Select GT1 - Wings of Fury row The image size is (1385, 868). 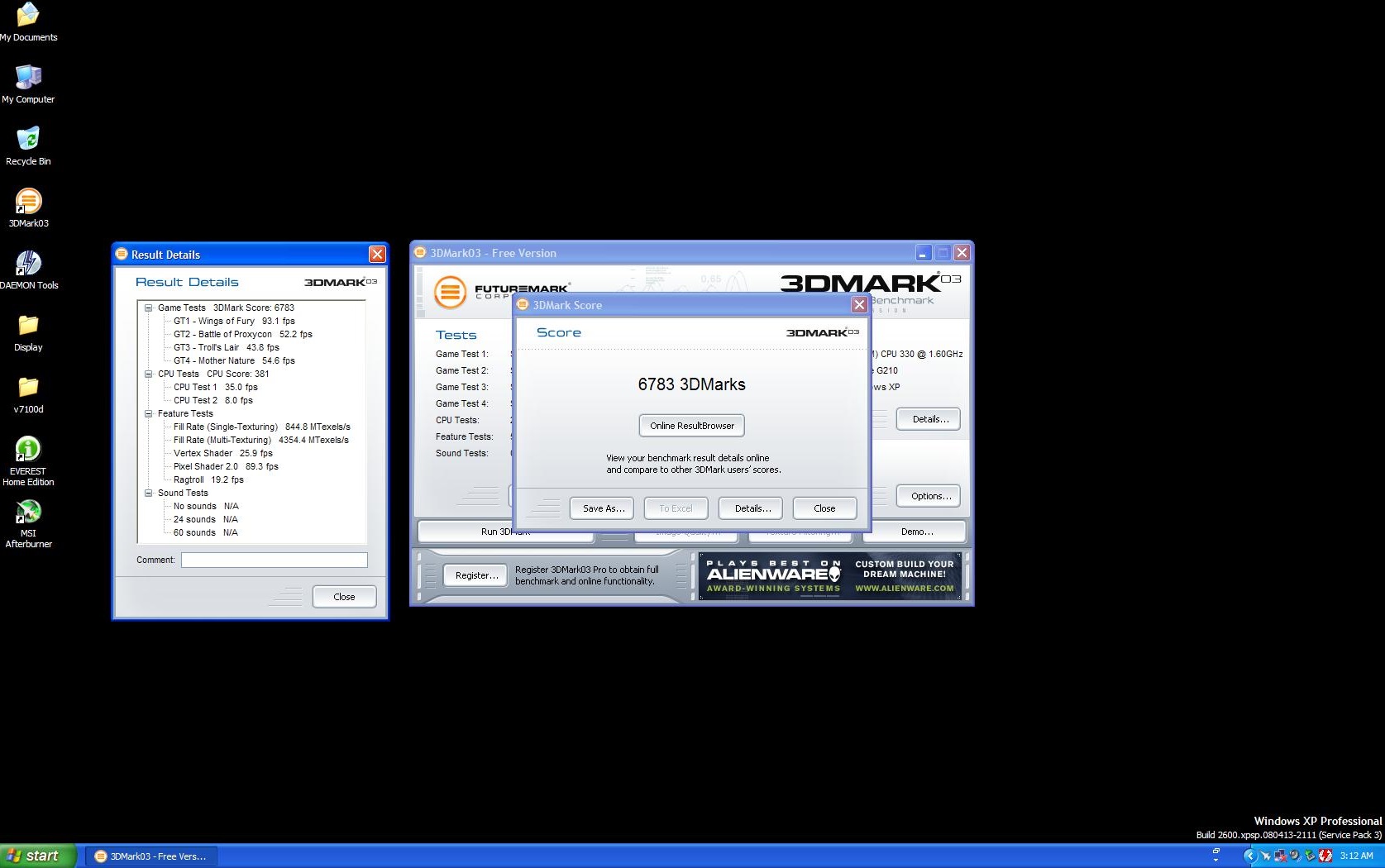tap(234, 321)
